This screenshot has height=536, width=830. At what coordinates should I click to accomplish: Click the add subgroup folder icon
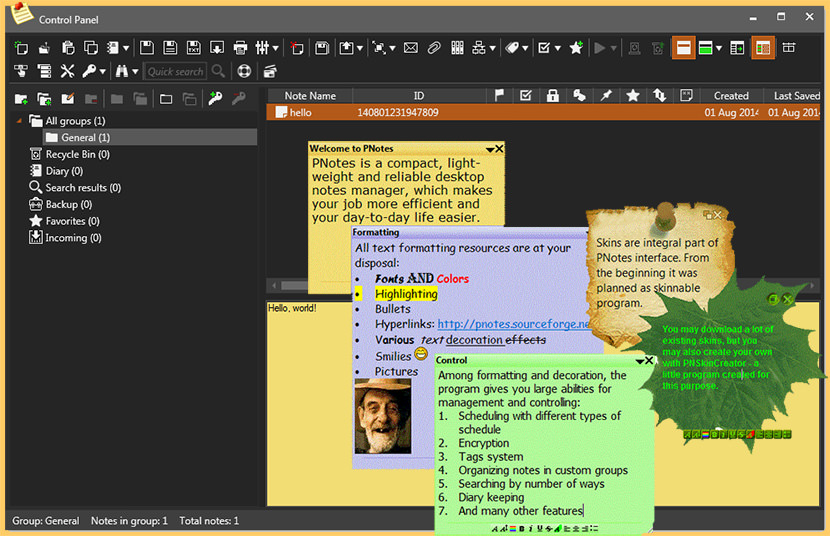44,98
